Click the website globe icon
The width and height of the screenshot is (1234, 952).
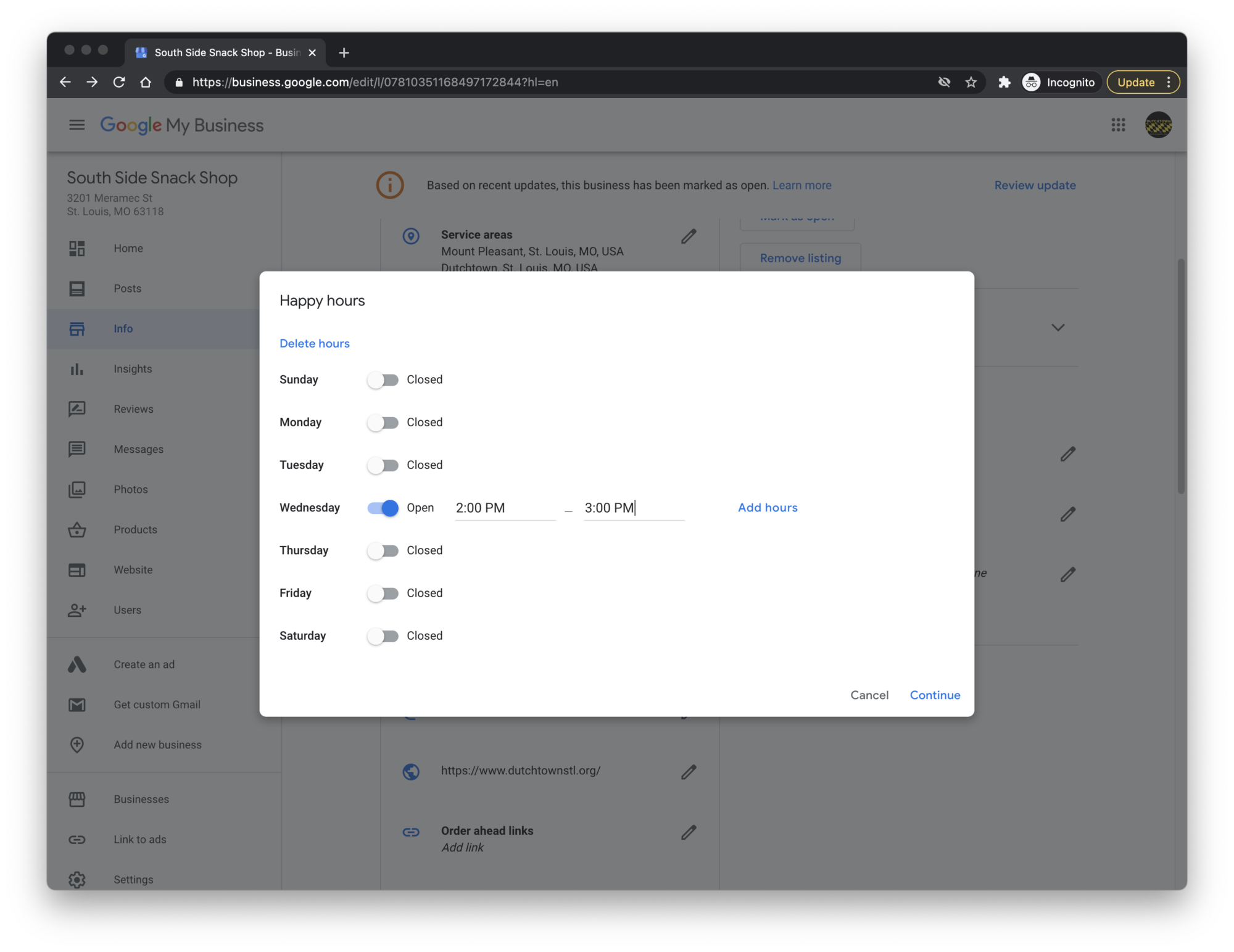[x=411, y=772]
